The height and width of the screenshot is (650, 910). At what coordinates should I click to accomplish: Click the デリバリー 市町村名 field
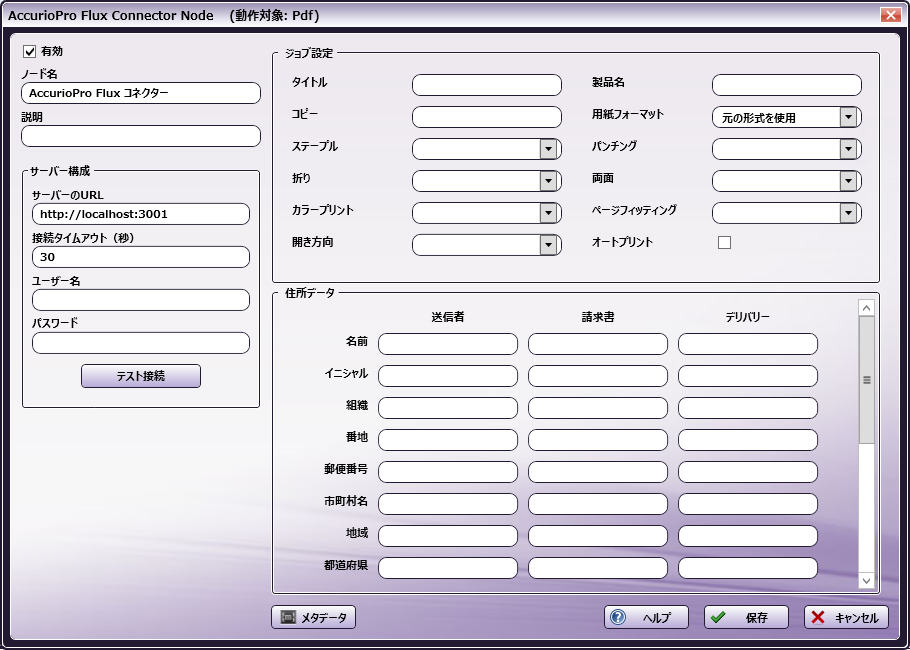tap(748, 504)
